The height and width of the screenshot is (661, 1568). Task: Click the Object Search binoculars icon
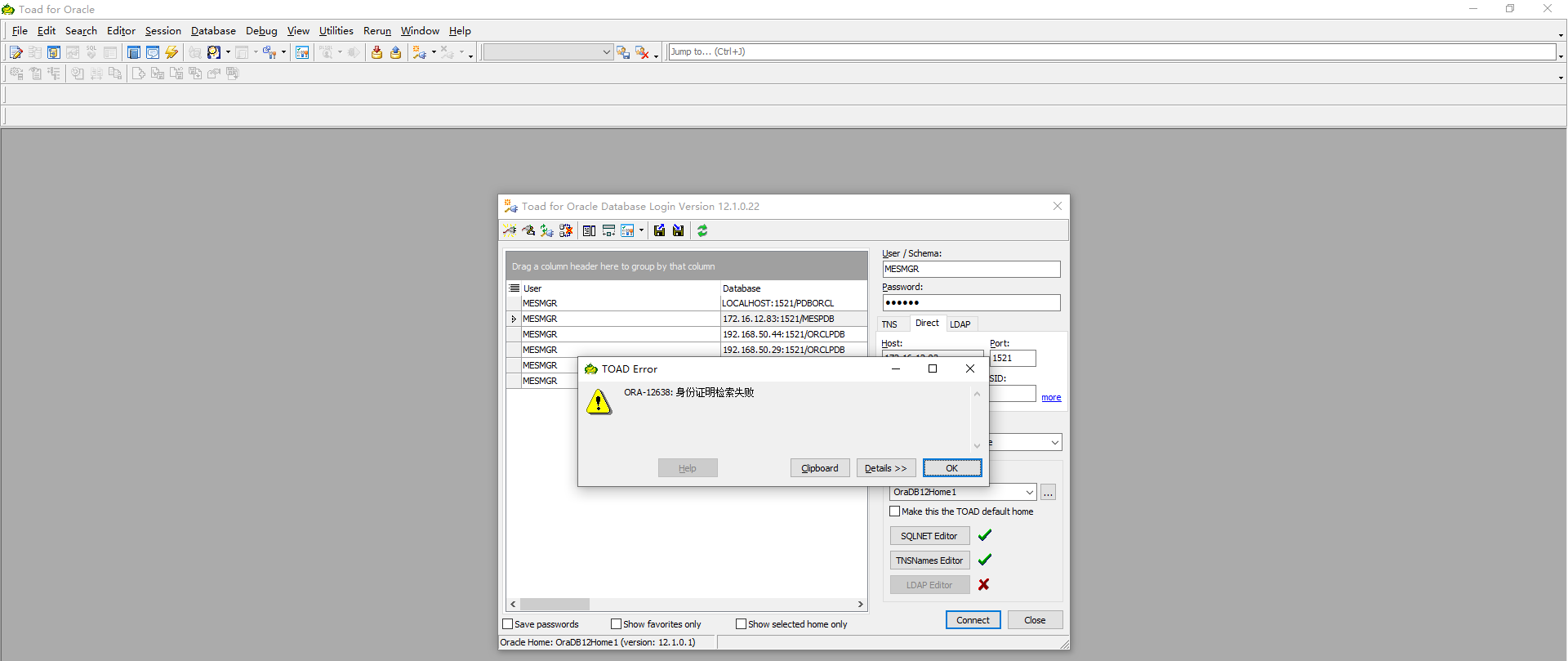pyautogui.click(x=214, y=52)
